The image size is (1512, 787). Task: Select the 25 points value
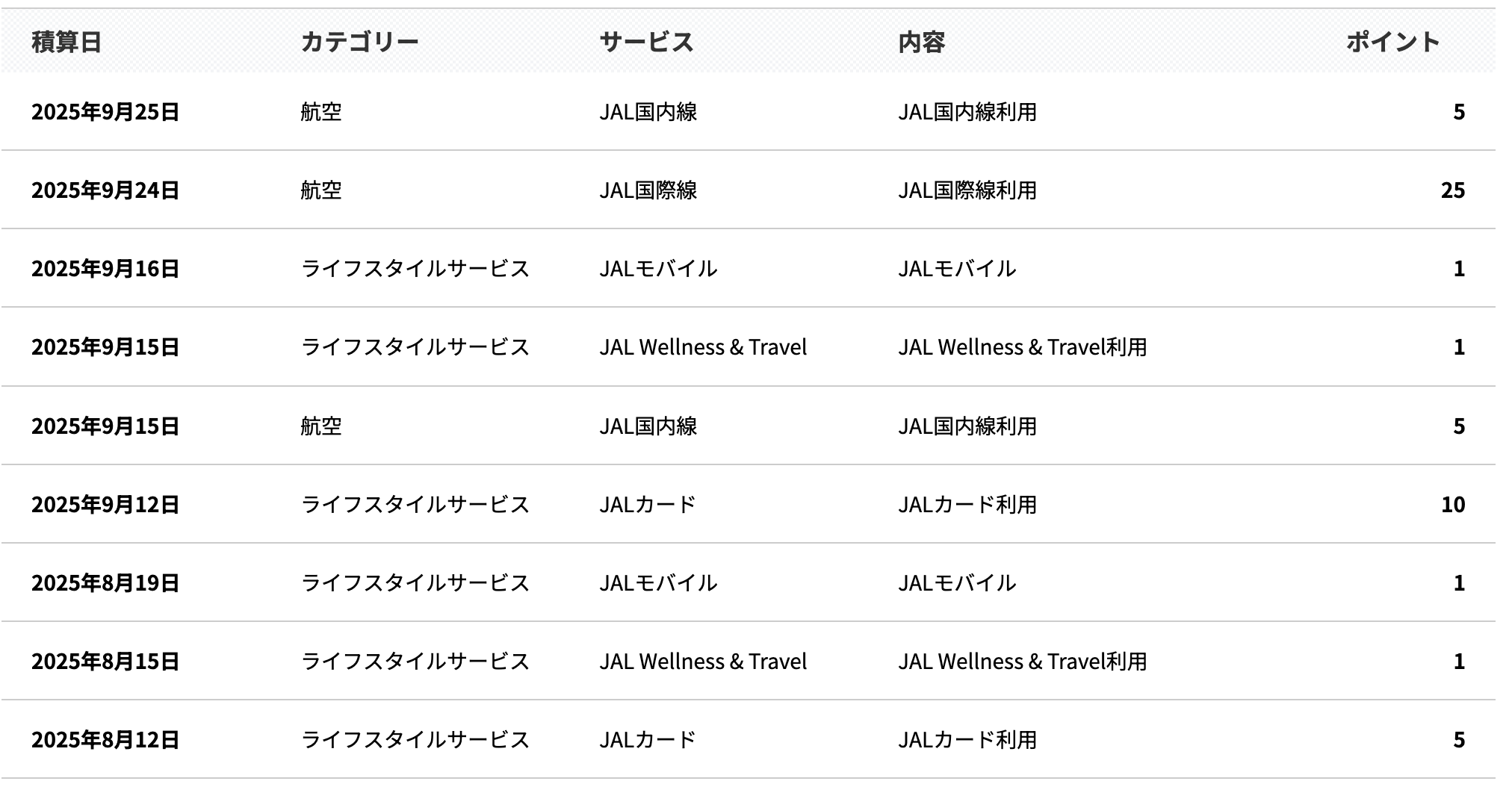tap(1452, 190)
